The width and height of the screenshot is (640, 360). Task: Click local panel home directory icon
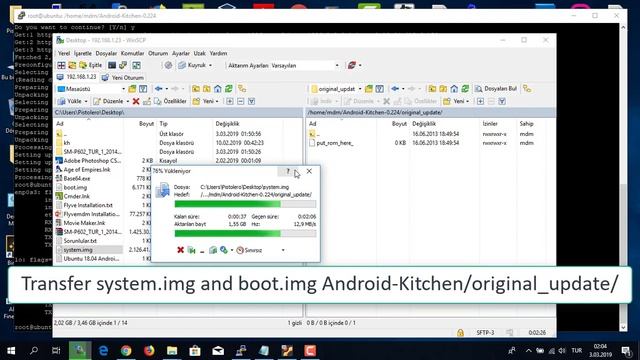pyautogui.click(x=218, y=89)
